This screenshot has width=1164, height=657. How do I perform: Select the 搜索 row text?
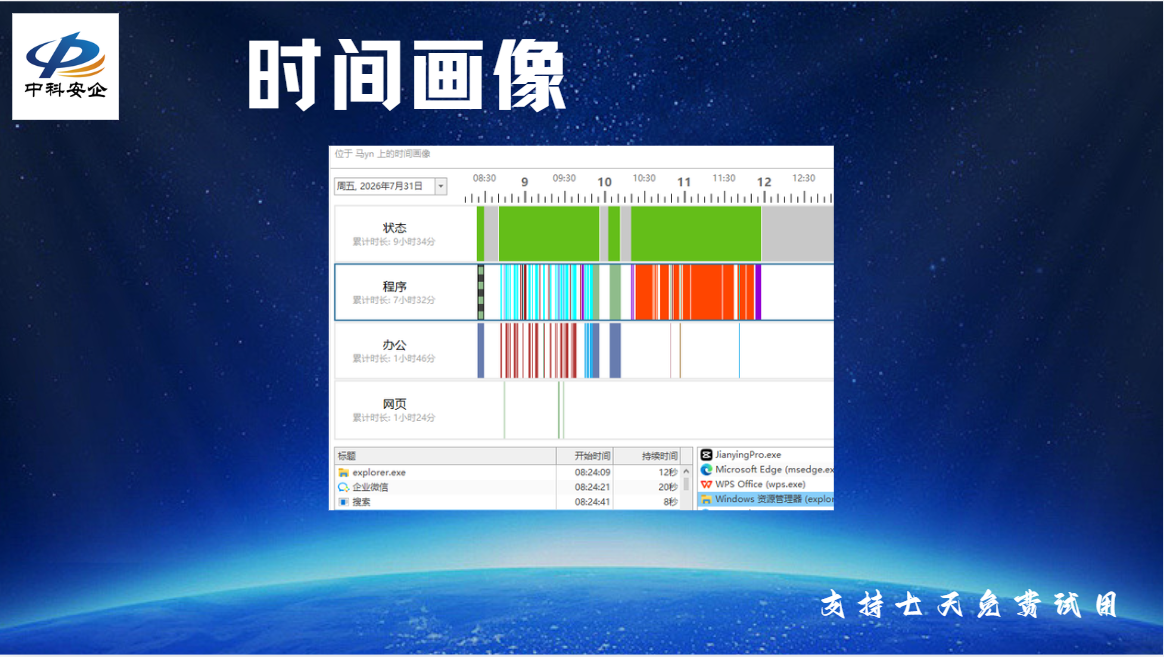point(361,502)
